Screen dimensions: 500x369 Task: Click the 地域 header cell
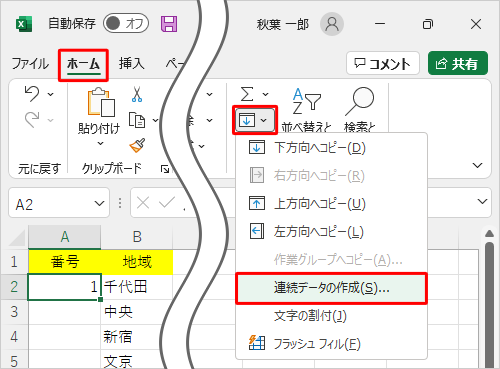click(x=137, y=262)
